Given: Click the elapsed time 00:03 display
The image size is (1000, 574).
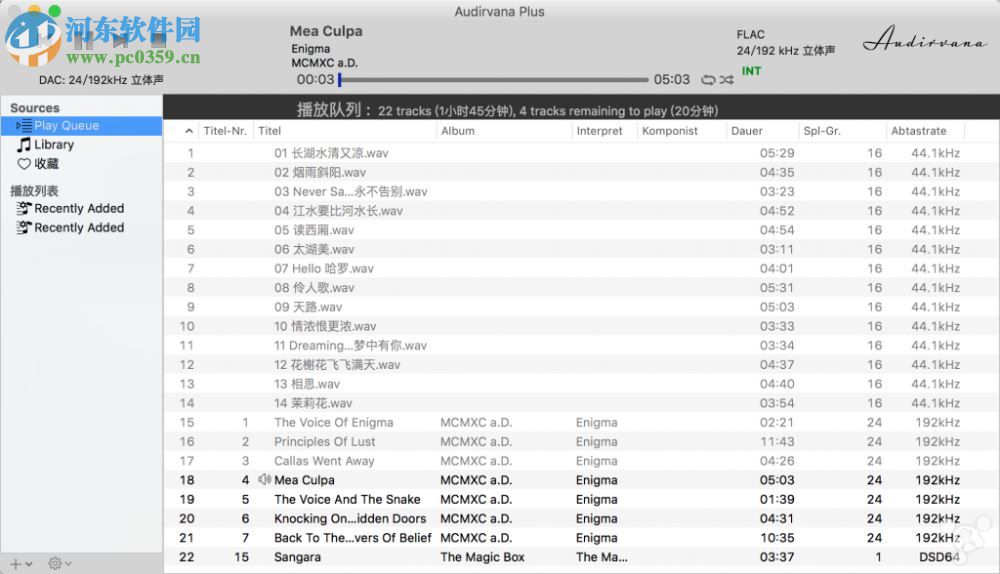Looking at the screenshot, I should 315,80.
